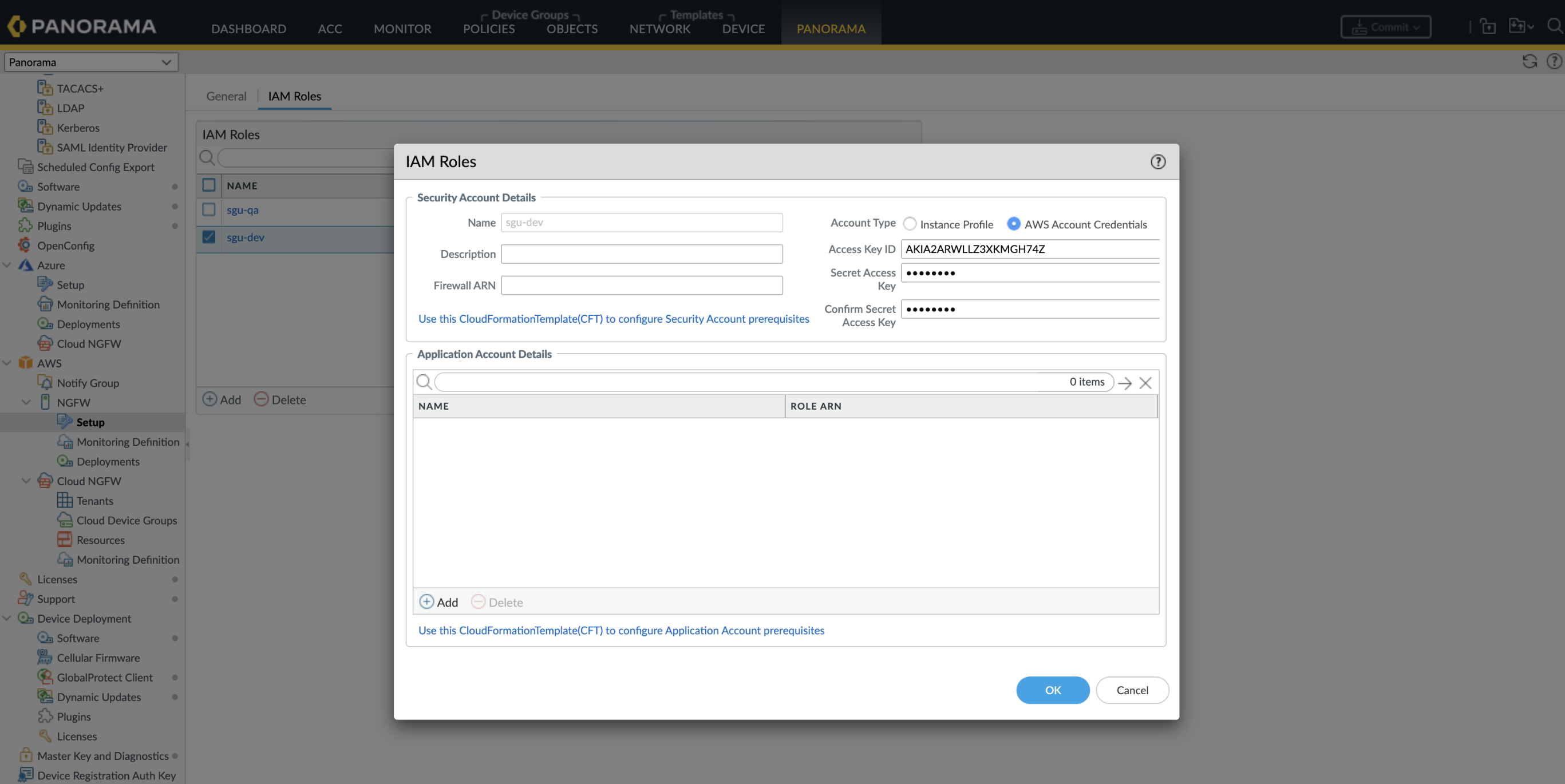Screen dimensions: 1565x784
Task: Switch to the General tab
Action: click(226, 96)
